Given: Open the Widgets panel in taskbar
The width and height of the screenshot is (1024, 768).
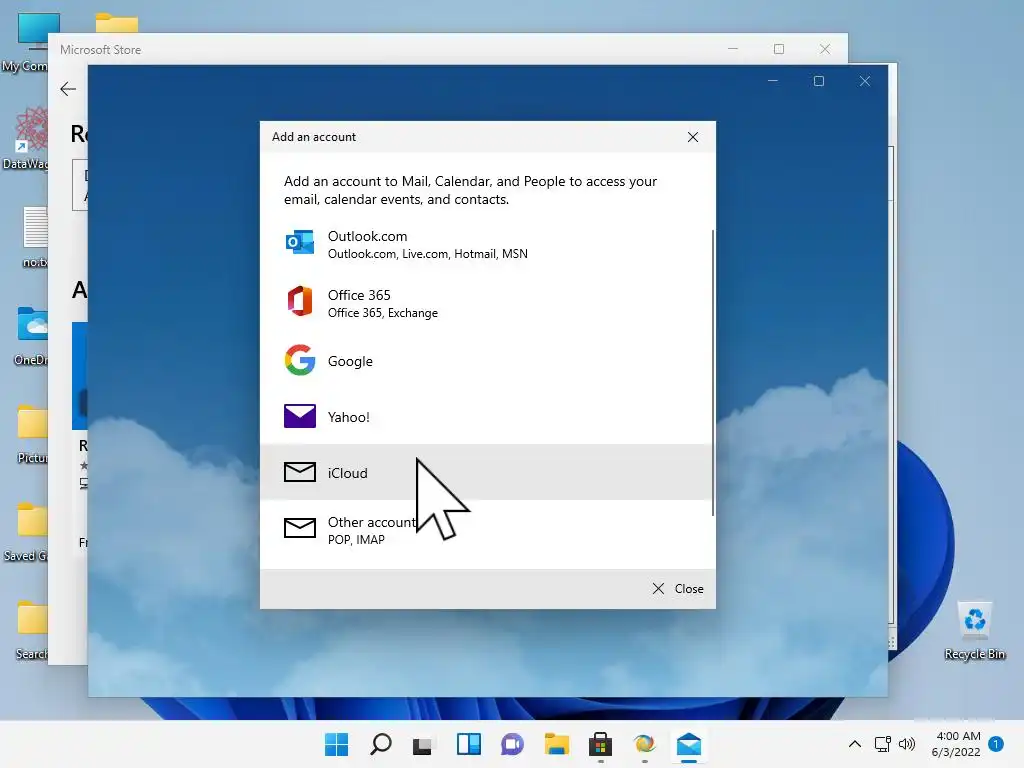Looking at the screenshot, I should tap(468, 744).
